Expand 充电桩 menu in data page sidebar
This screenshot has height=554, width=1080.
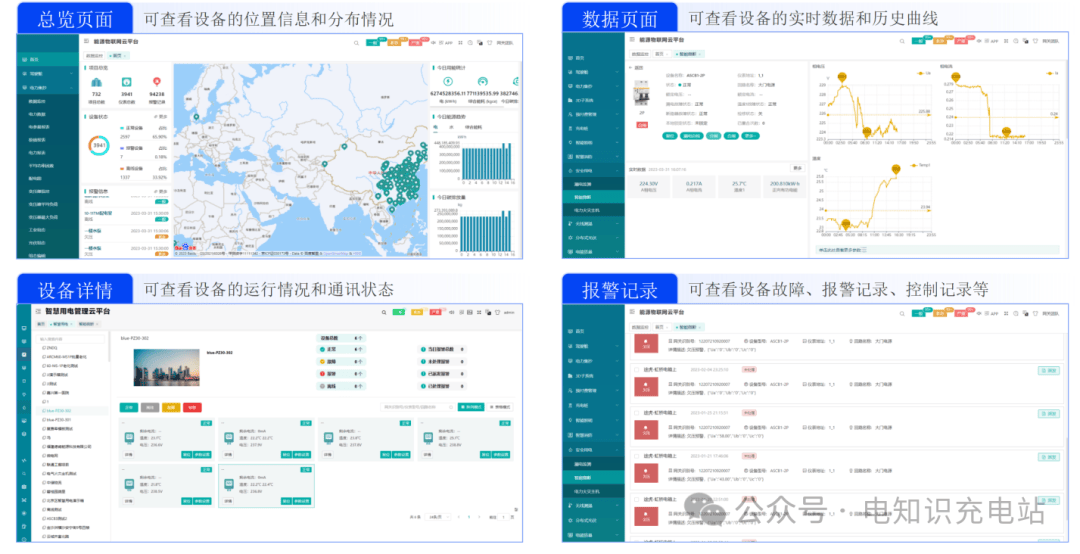click(593, 129)
